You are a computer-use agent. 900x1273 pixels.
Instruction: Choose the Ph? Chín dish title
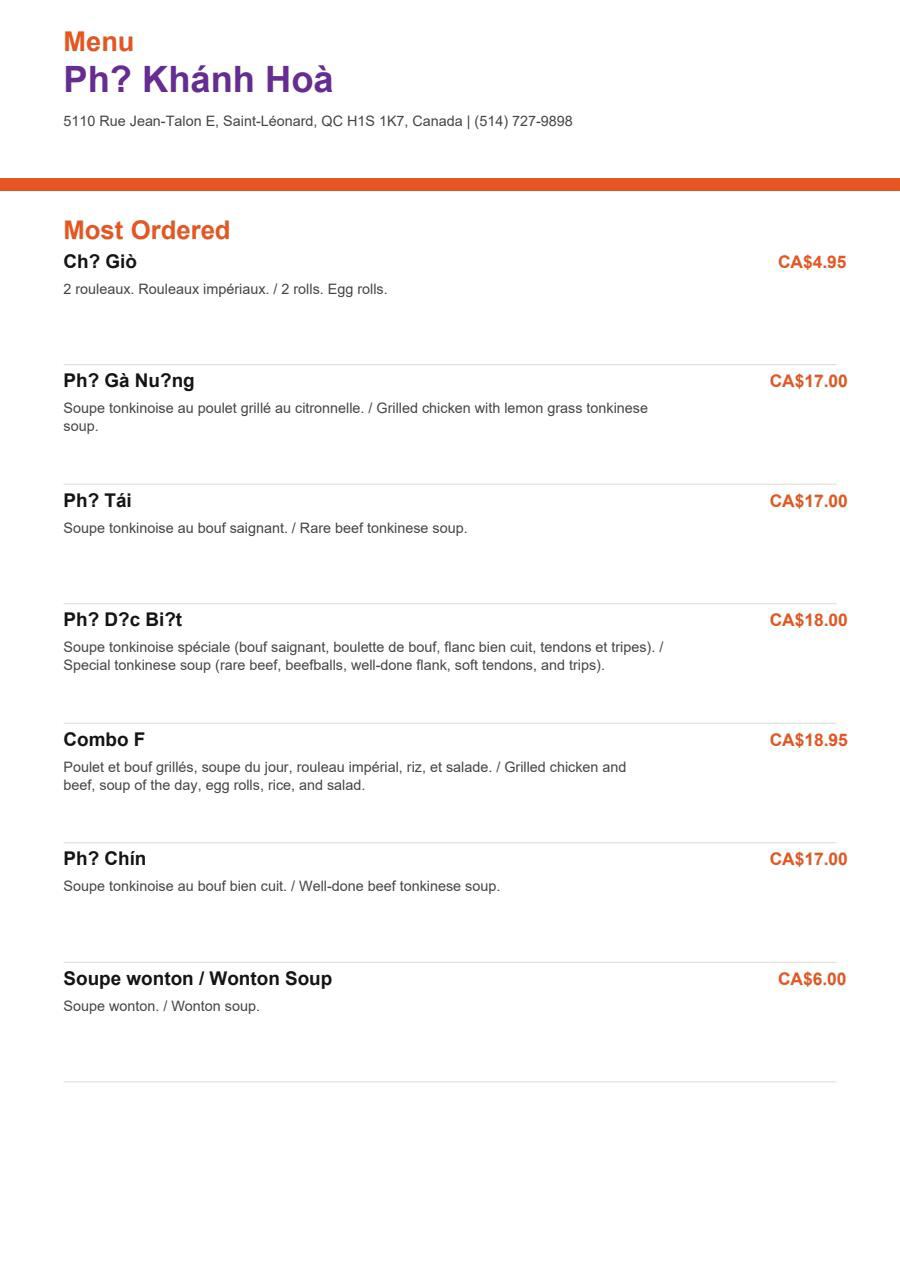pos(105,859)
